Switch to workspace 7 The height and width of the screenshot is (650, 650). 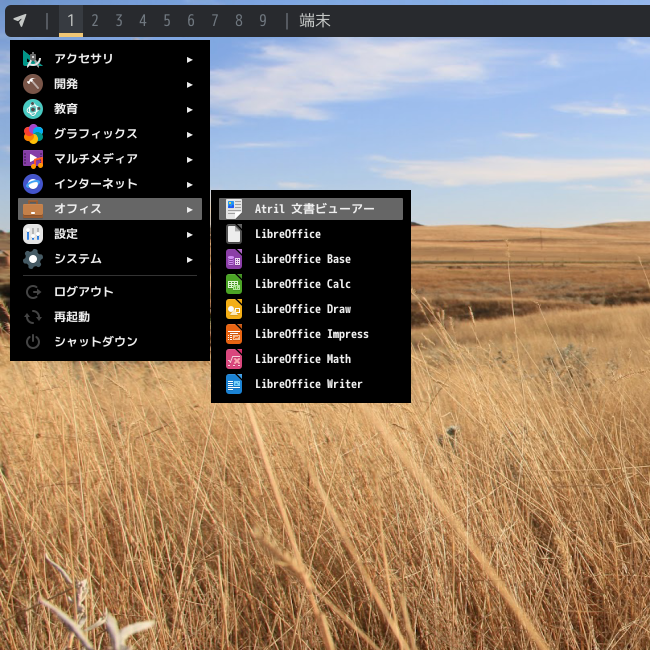(x=215, y=20)
